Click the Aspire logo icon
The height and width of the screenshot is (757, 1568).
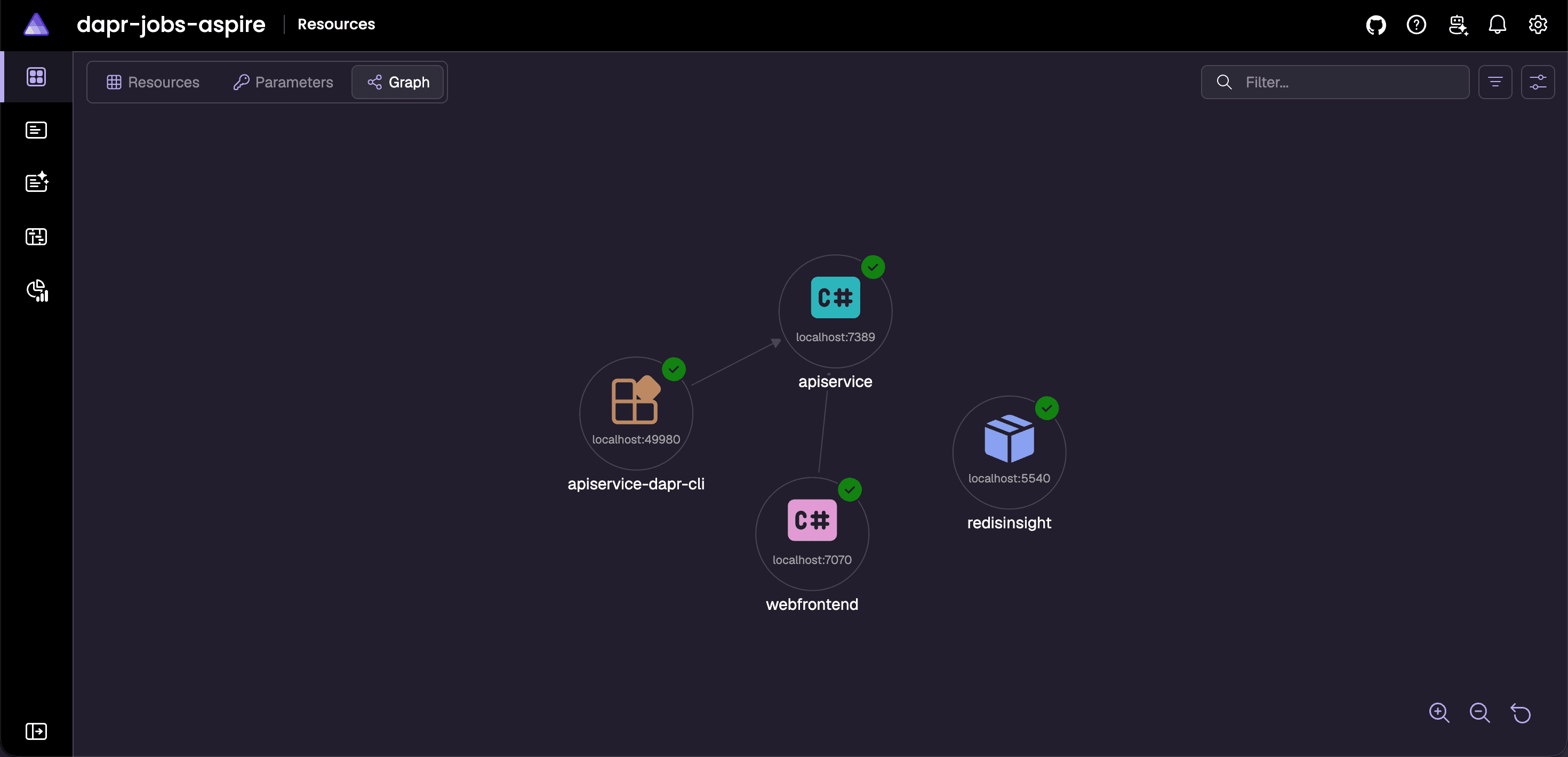(36, 25)
